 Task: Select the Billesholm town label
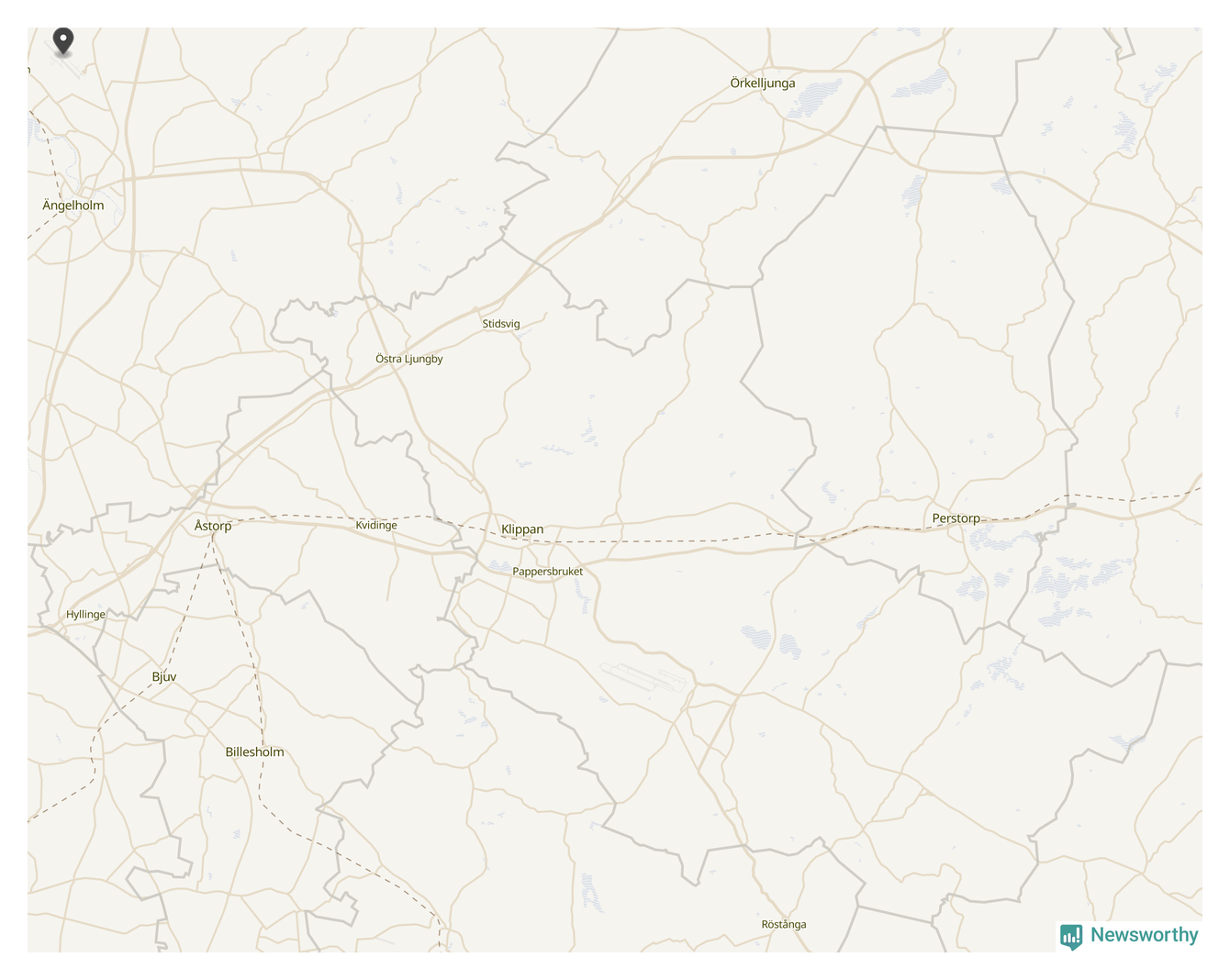tap(254, 752)
